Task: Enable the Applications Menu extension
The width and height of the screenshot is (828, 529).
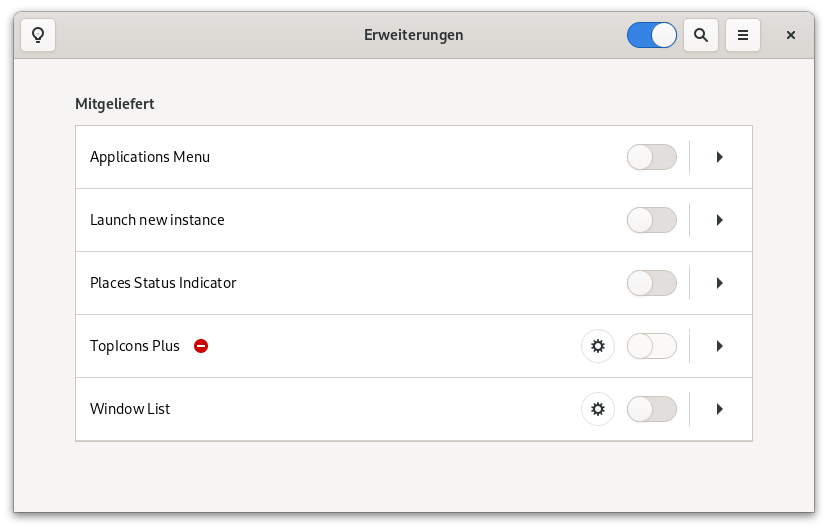Action: pyautogui.click(x=652, y=157)
